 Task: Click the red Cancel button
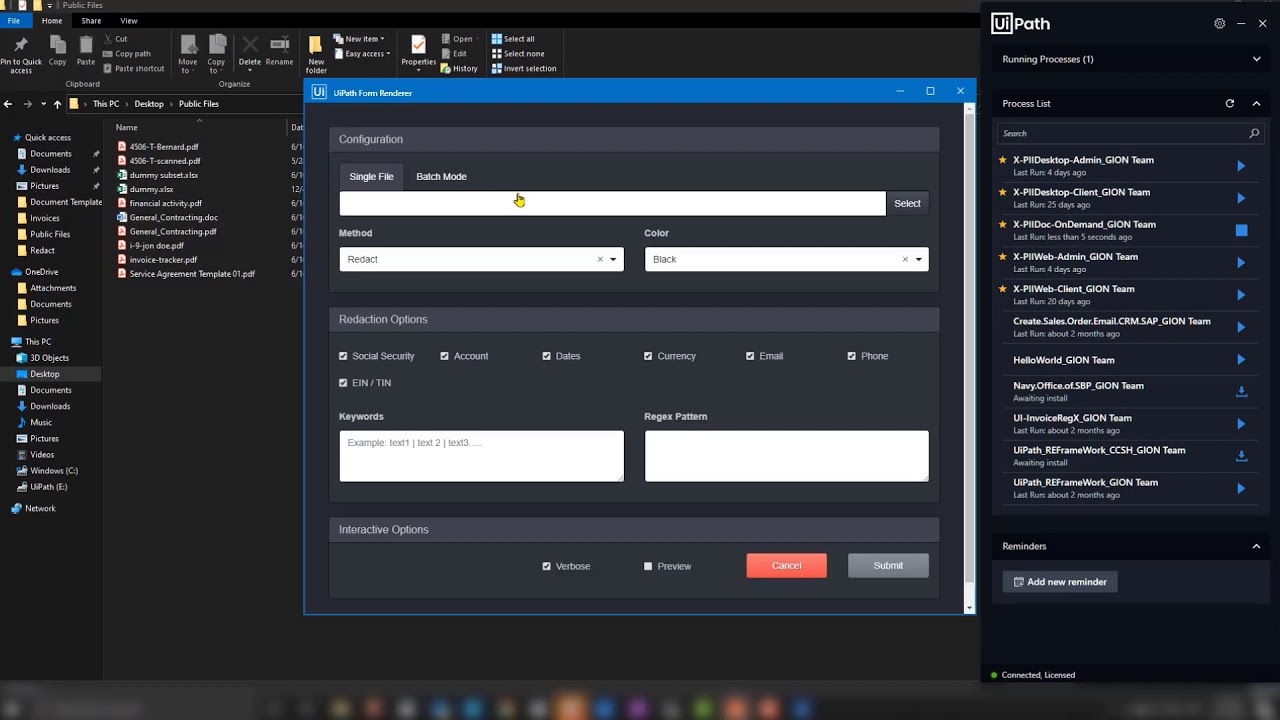click(786, 566)
